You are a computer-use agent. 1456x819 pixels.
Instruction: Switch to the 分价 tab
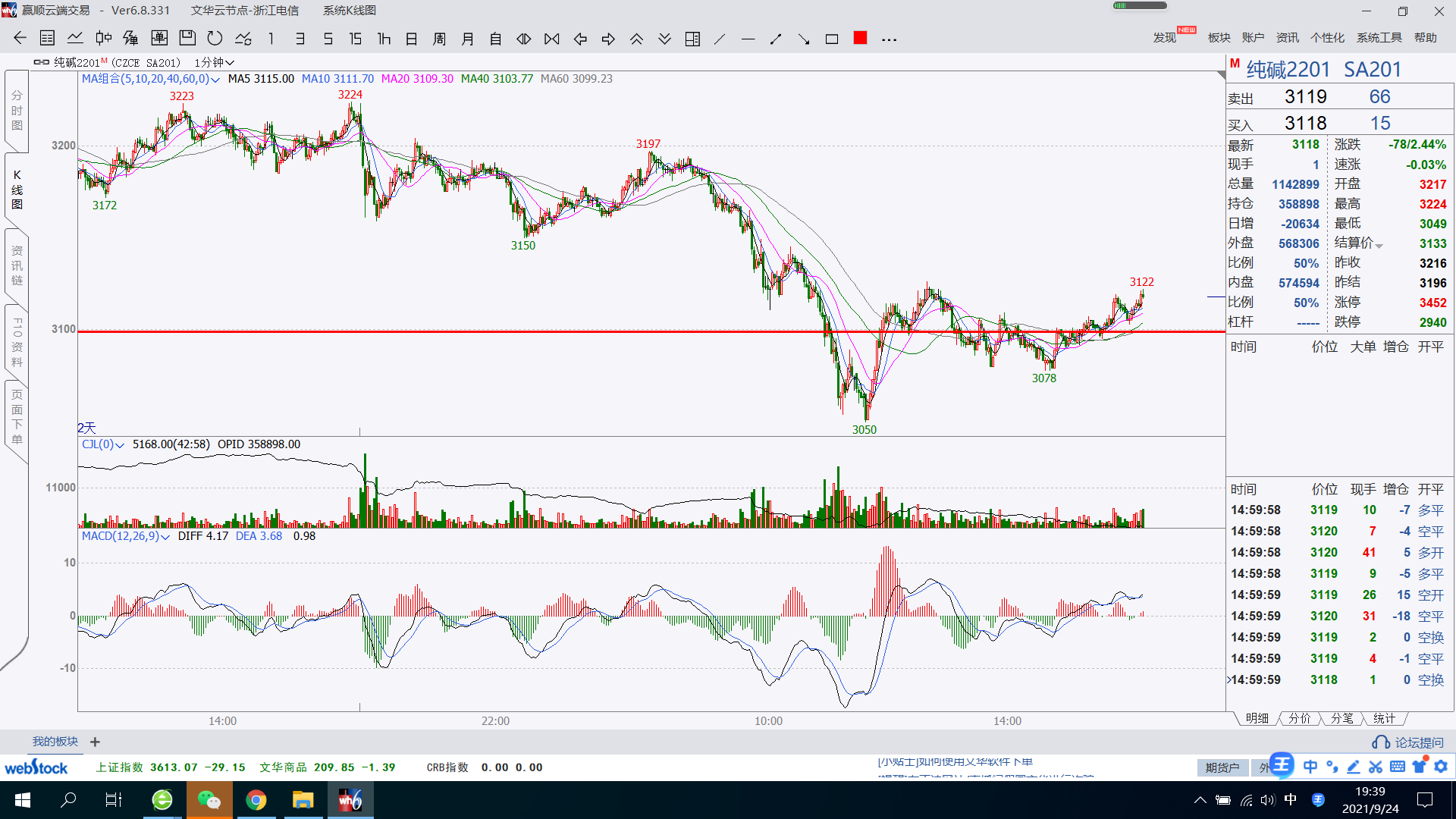pyautogui.click(x=1299, y=718)
